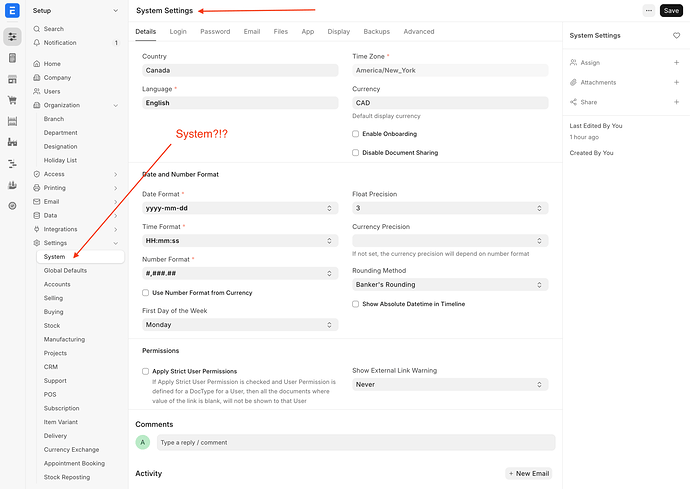Click the Save button

point(671,11)
